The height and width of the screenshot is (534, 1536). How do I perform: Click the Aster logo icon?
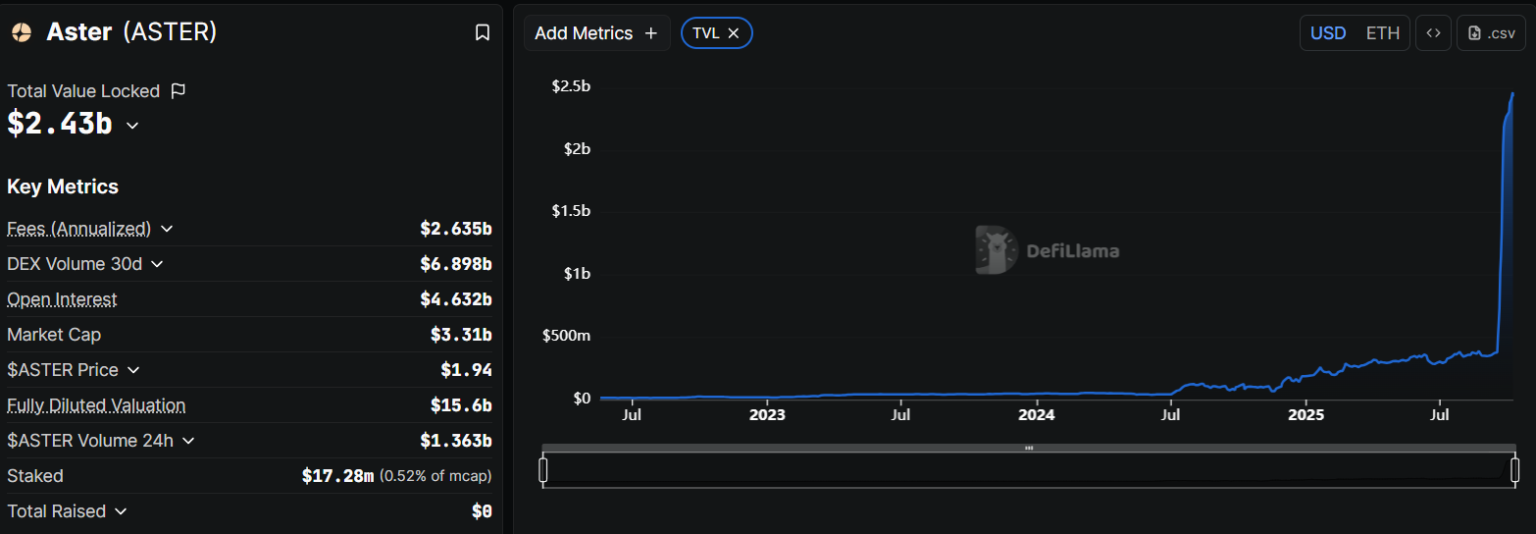point(21,33)
